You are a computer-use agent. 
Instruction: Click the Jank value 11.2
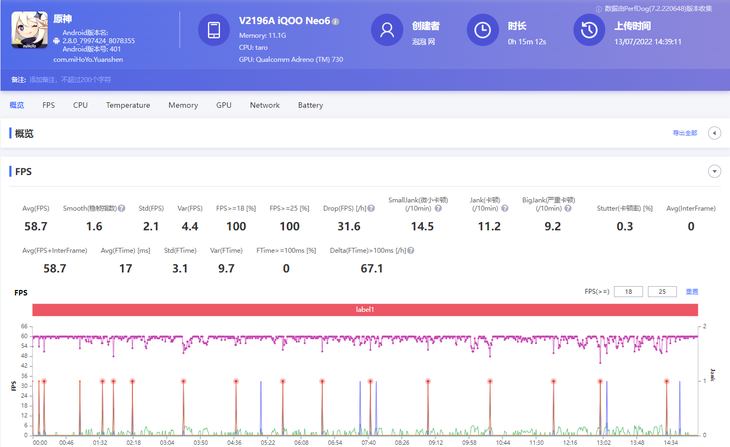(489, 227)
